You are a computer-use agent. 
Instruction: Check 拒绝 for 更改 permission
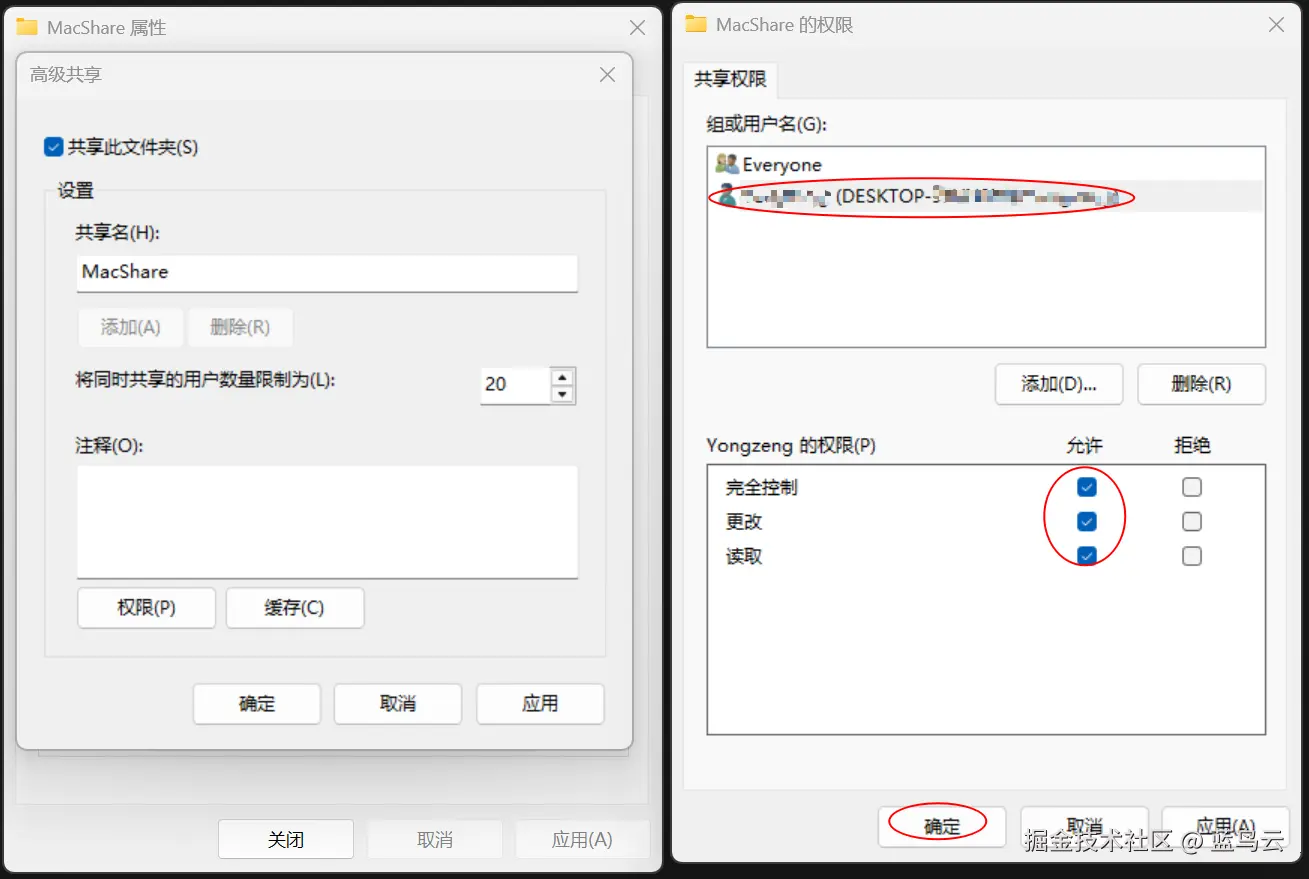1191,521
